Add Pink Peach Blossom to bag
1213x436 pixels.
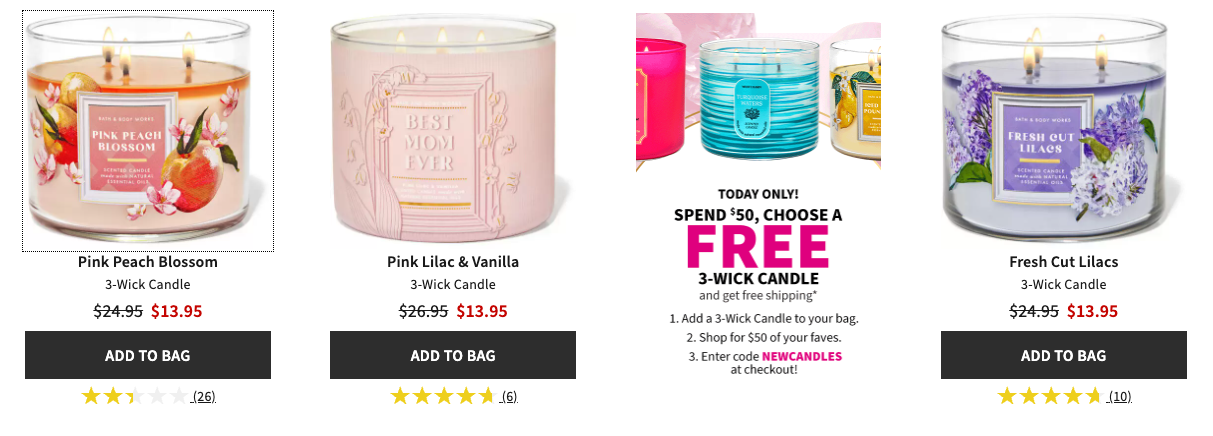pyautogui.click(x=148, y=355)
